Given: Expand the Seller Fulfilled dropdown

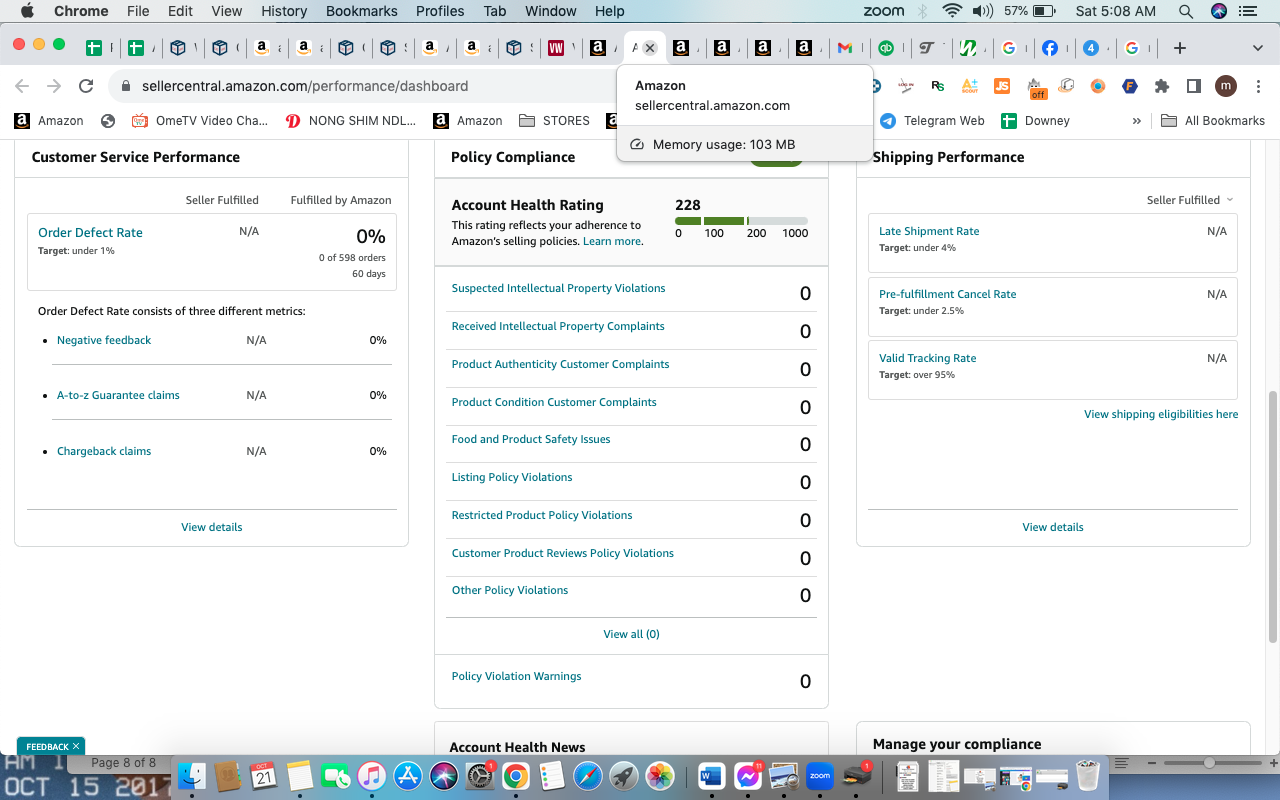Looking at the screenshot, I should 1190,200.
